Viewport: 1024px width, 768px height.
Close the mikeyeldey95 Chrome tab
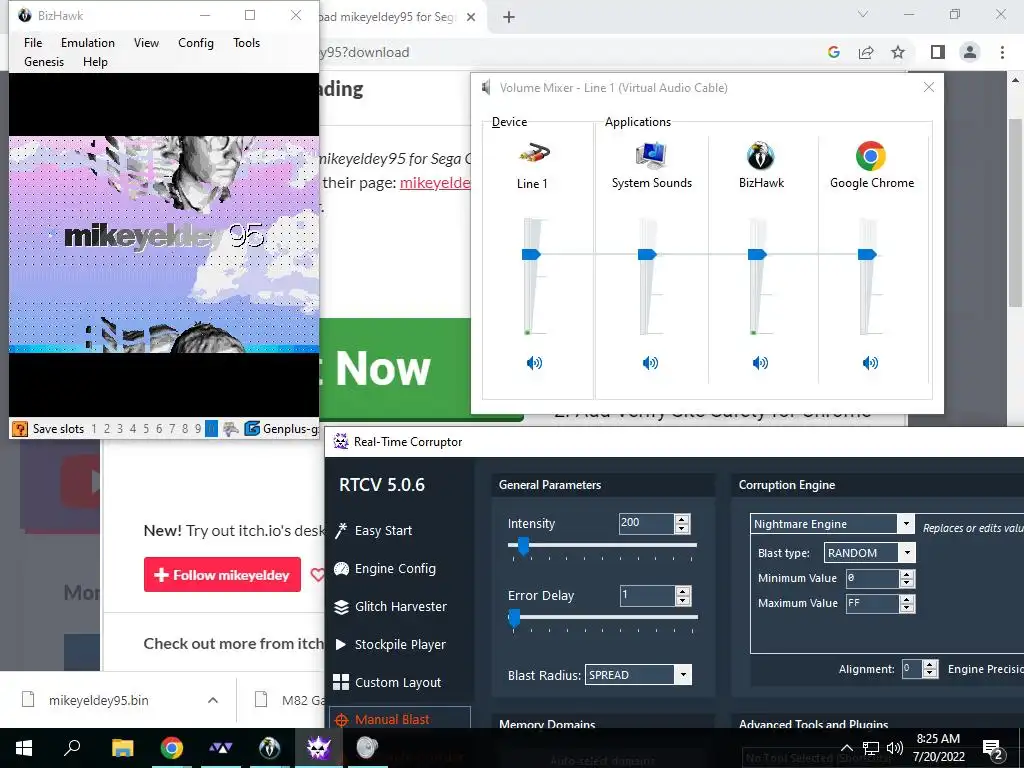click(471, 17)
